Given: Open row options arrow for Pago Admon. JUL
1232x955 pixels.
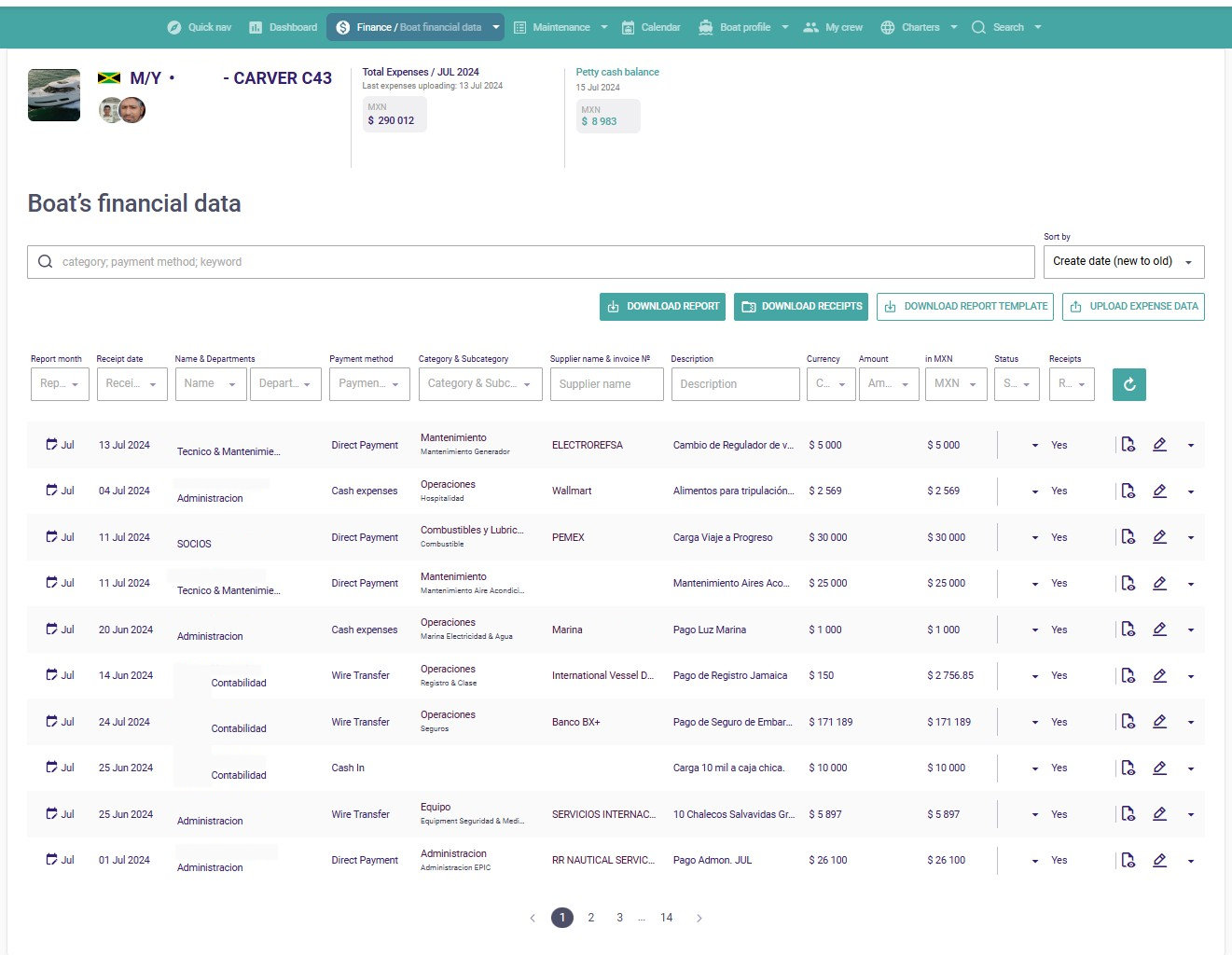Looking at the screenshot, I should 1191,861.
